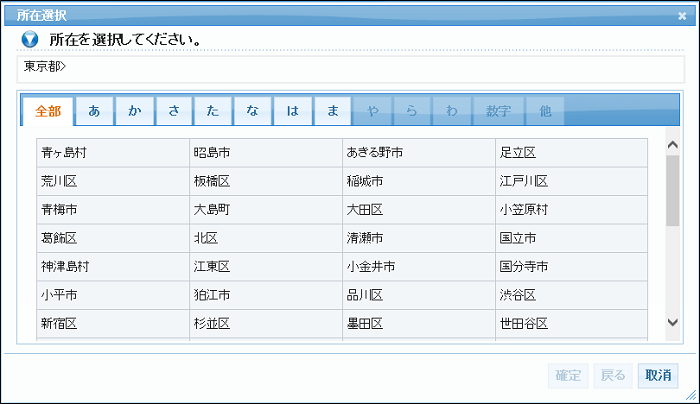Select the か kana tab
700x404 pixels.
click(134, 111)
